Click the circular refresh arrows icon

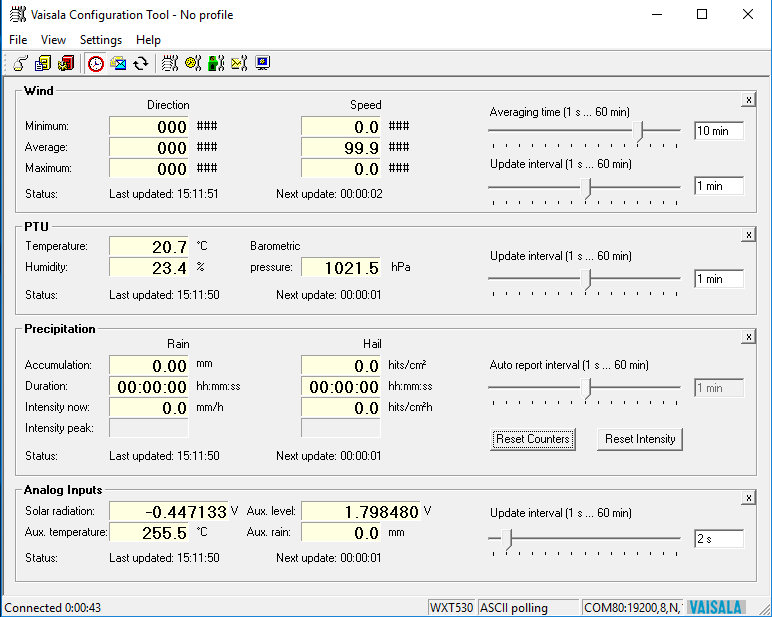pyautogui.click(x=140, y=63)
